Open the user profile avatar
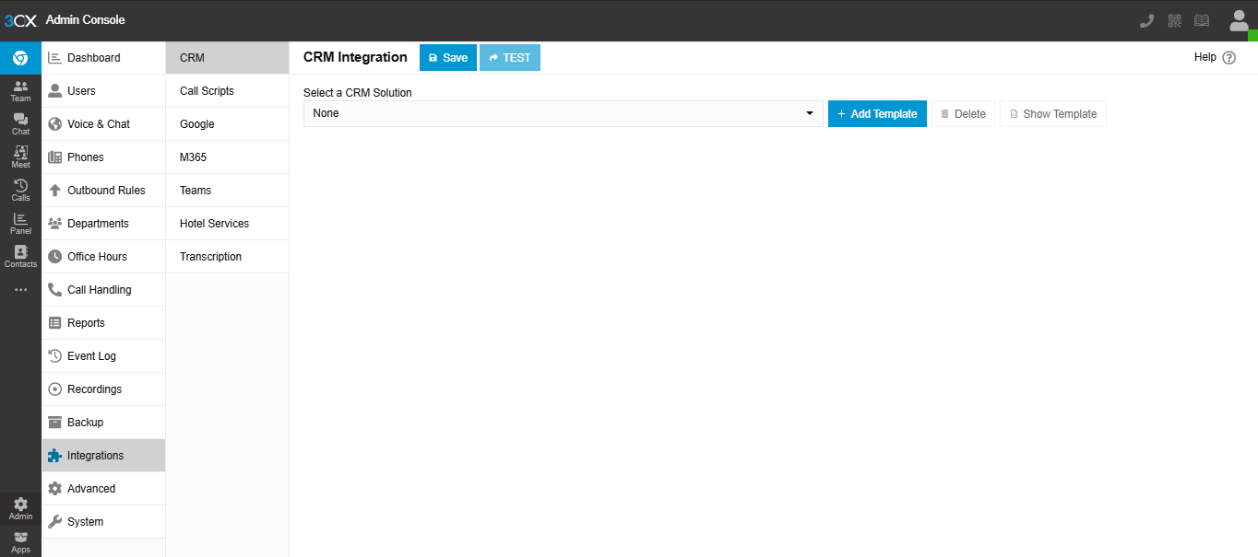1258x557 pixels. tap(1238, 20)
